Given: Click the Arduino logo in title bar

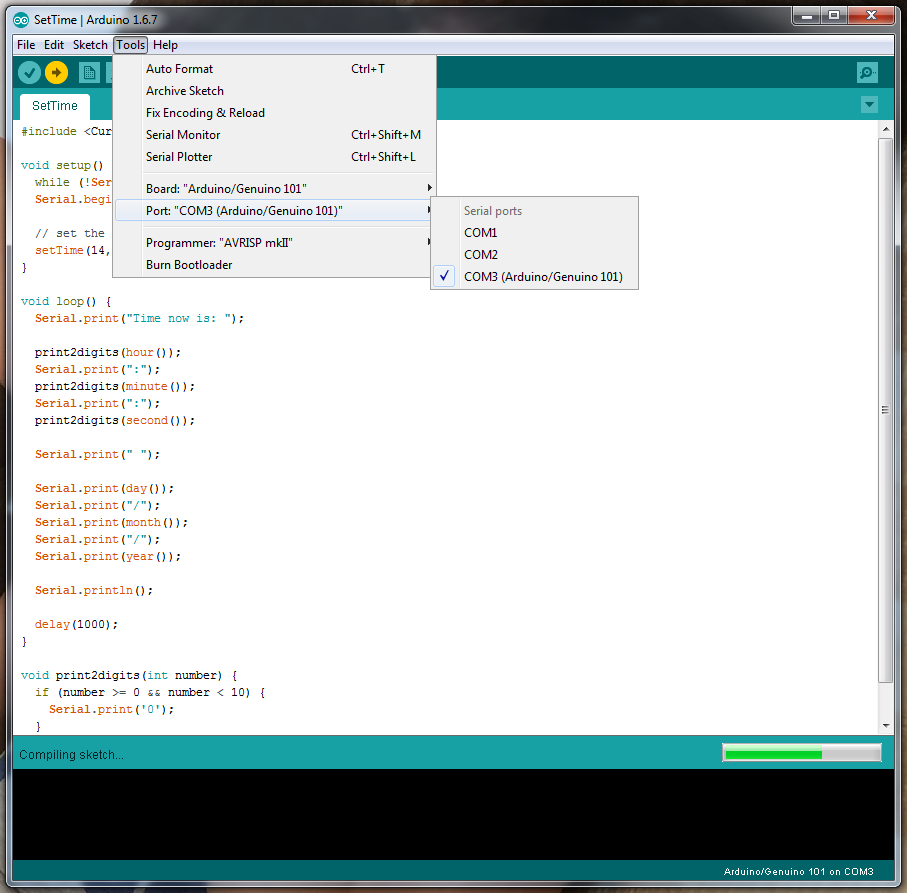Looking at the screenshot, I should click(20, 18).
